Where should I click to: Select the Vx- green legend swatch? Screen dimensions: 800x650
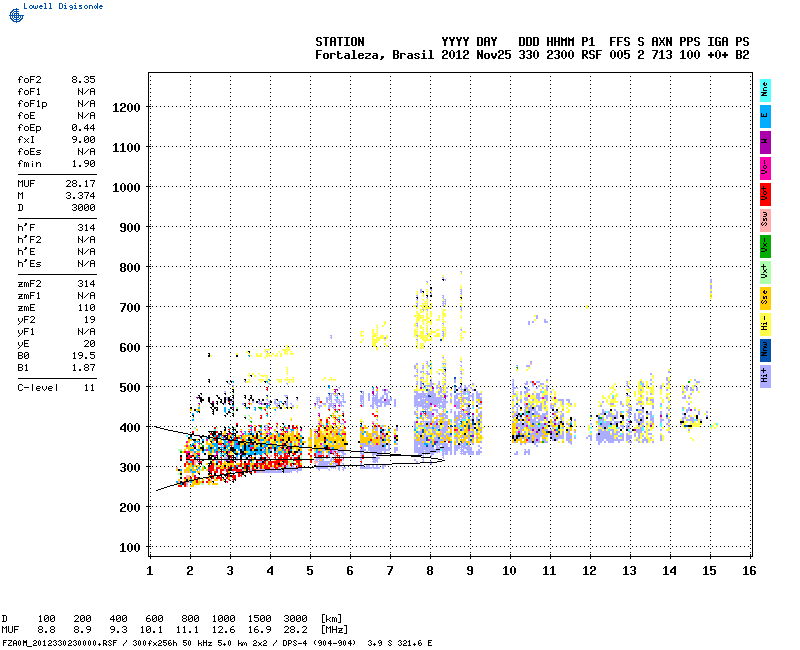tap(765, 247)
